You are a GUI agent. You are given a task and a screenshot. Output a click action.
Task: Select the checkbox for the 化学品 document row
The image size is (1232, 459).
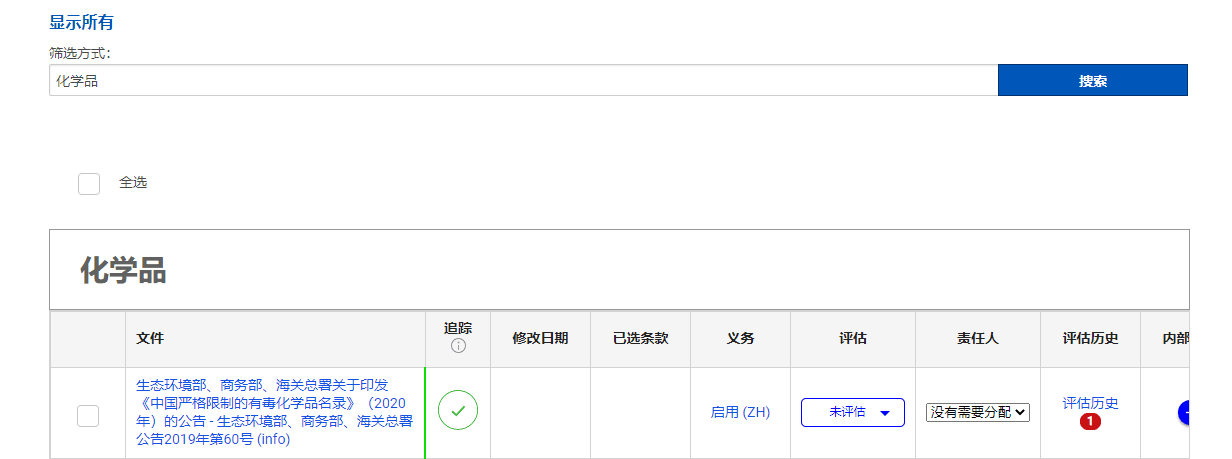pyautogui.click(x=88, y=416)
